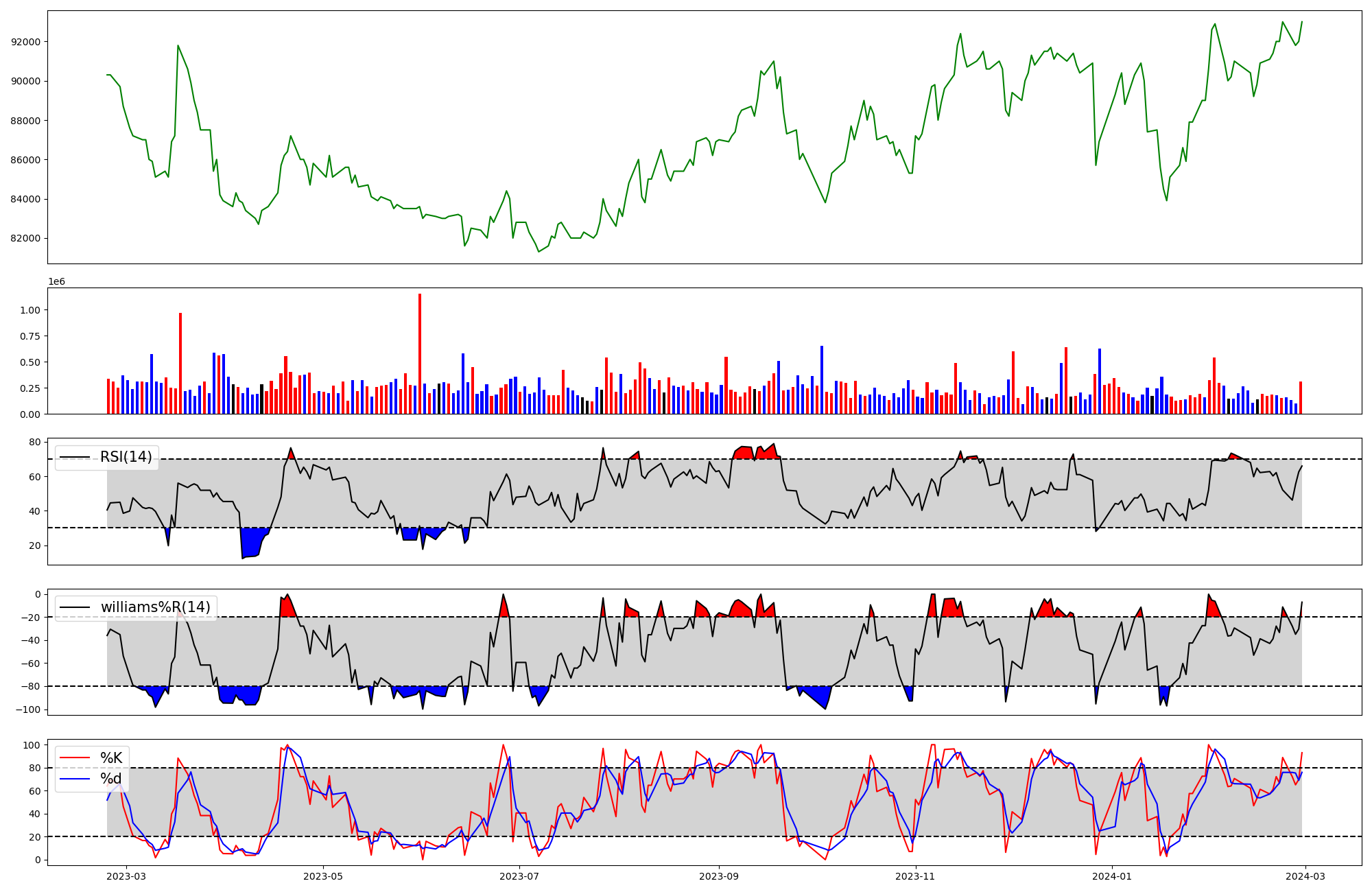Click the 2023-05 date tick label
Viewport: 1372px width, 892px height.
coord(323,876)
